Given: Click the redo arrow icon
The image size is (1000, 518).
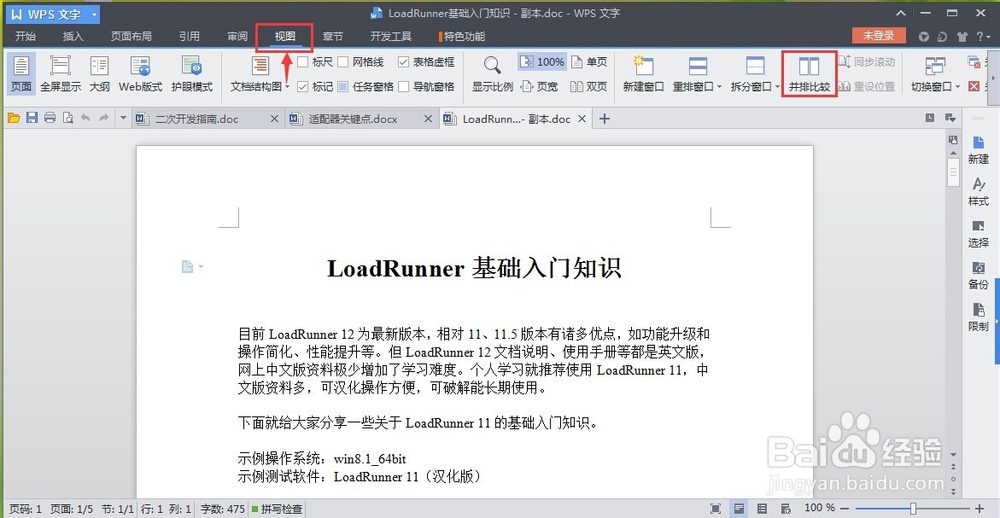Looking at the screenshot, I should 103,118.
